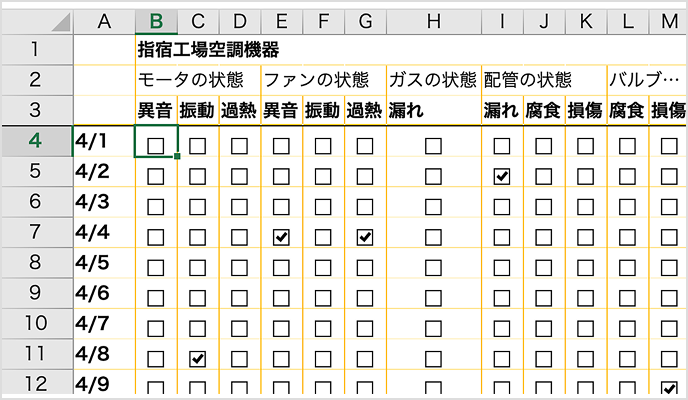Tick the 4/3 gas 漏れ checkbox

coord(433,207)
